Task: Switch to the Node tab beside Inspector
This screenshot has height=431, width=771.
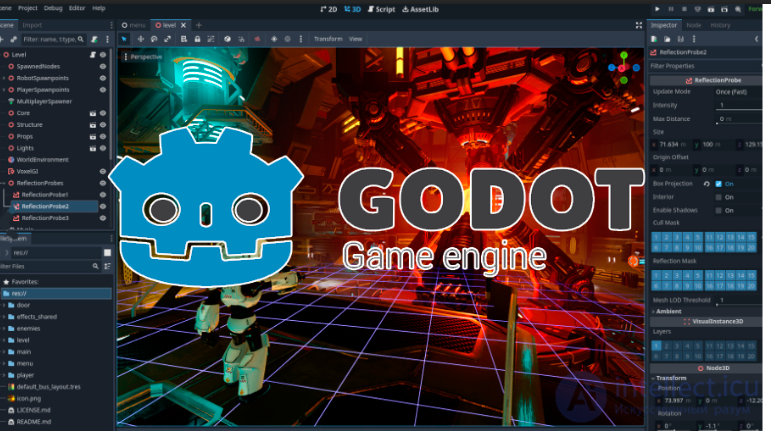Action: [x=694, y=25]
